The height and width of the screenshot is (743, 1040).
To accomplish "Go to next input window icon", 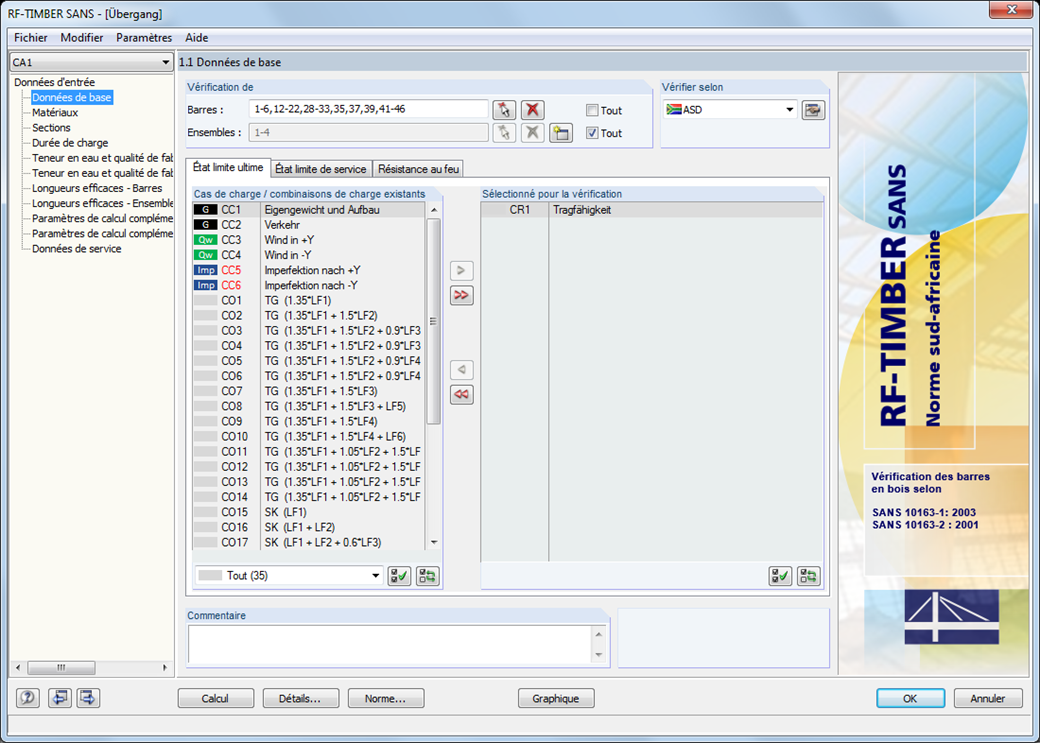I will point(88,698).
